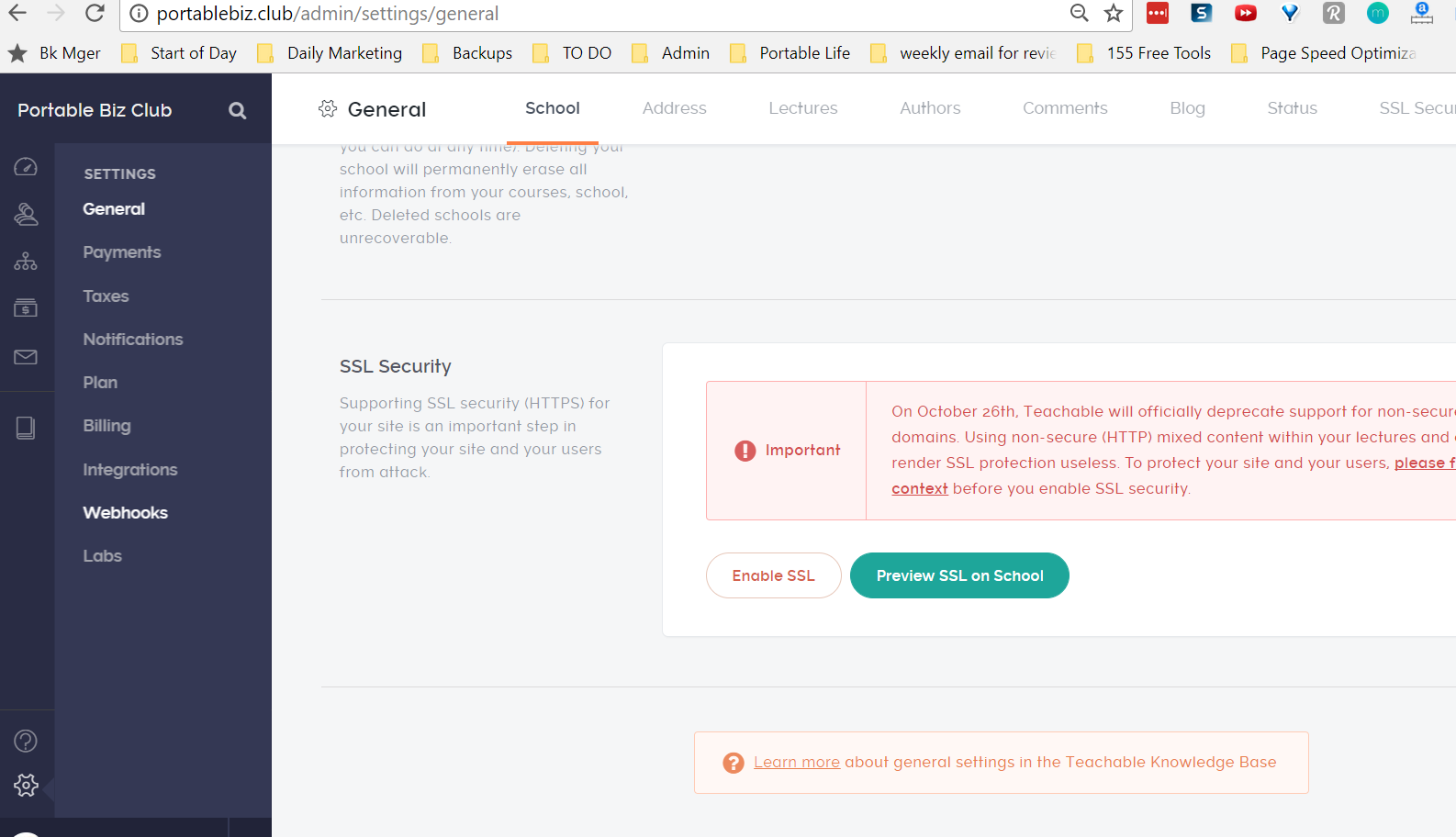Switch to the Authors tab
Image resolution: width=1456 pixels, height=837 pixels.
[x=930, y=108]
